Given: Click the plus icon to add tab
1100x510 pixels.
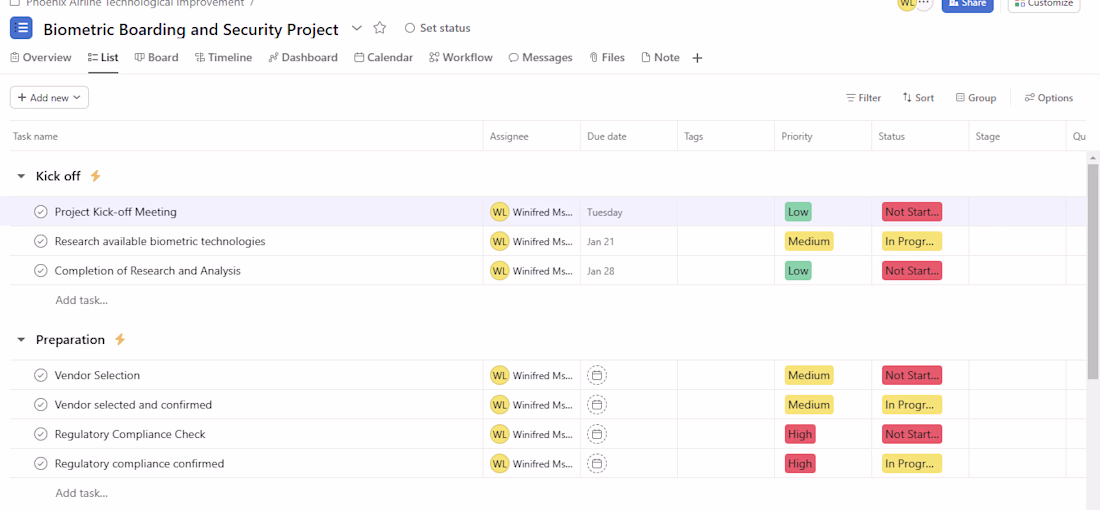Looking at the screenshot, I should coord(697,58).
